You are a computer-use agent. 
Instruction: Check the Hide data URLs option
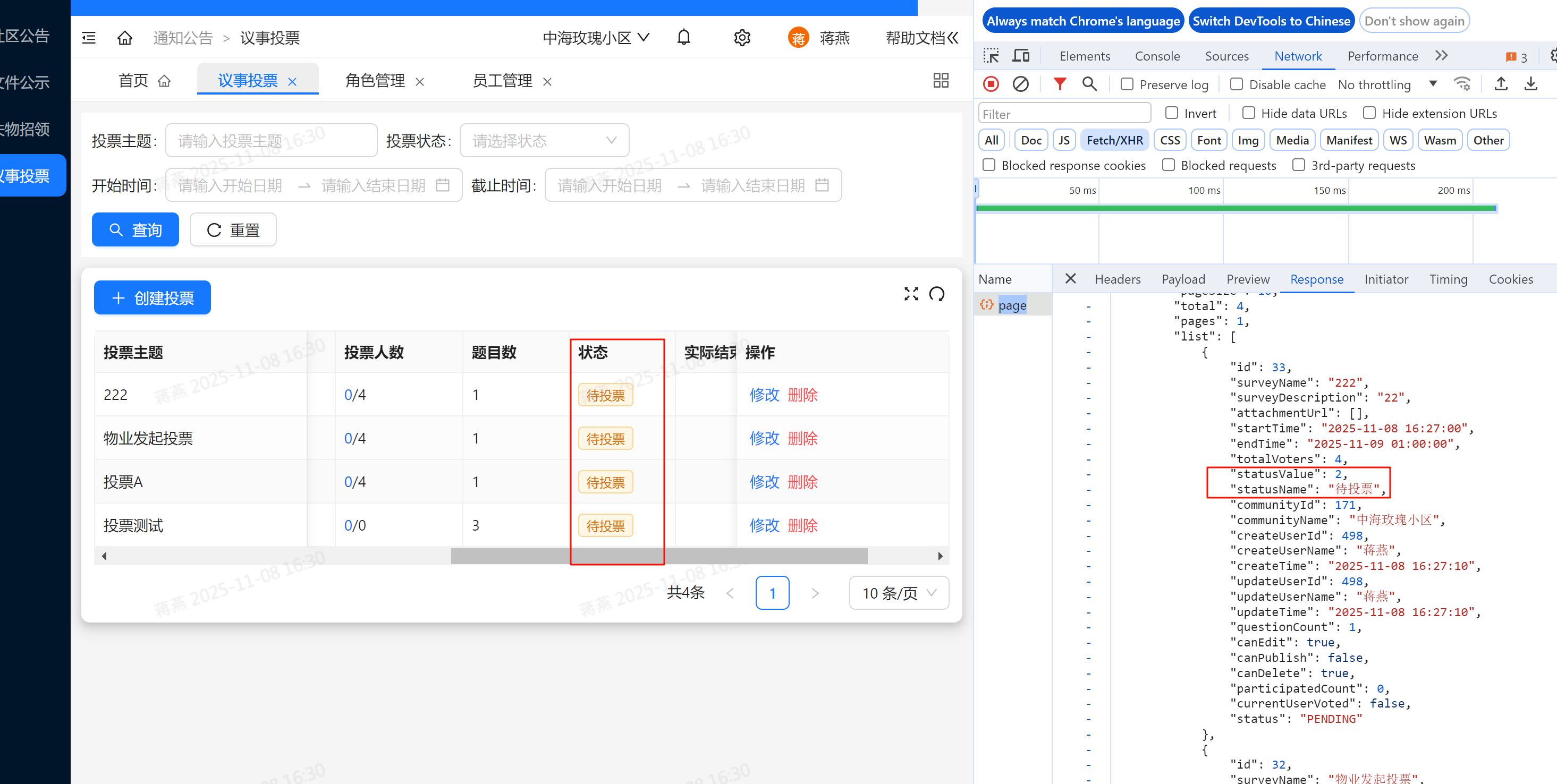click(1248, 113)
